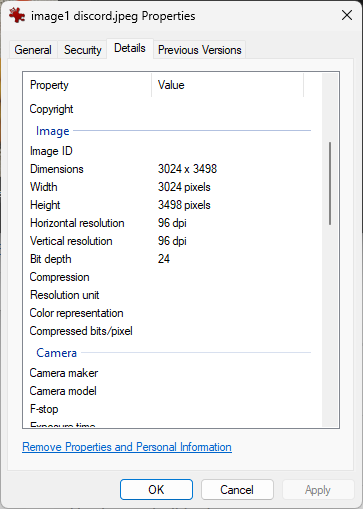The width and height of the screenshot is (363, 509).
Task: Click Vertical resolution's 96 dpi value
Action: [172, 241]
